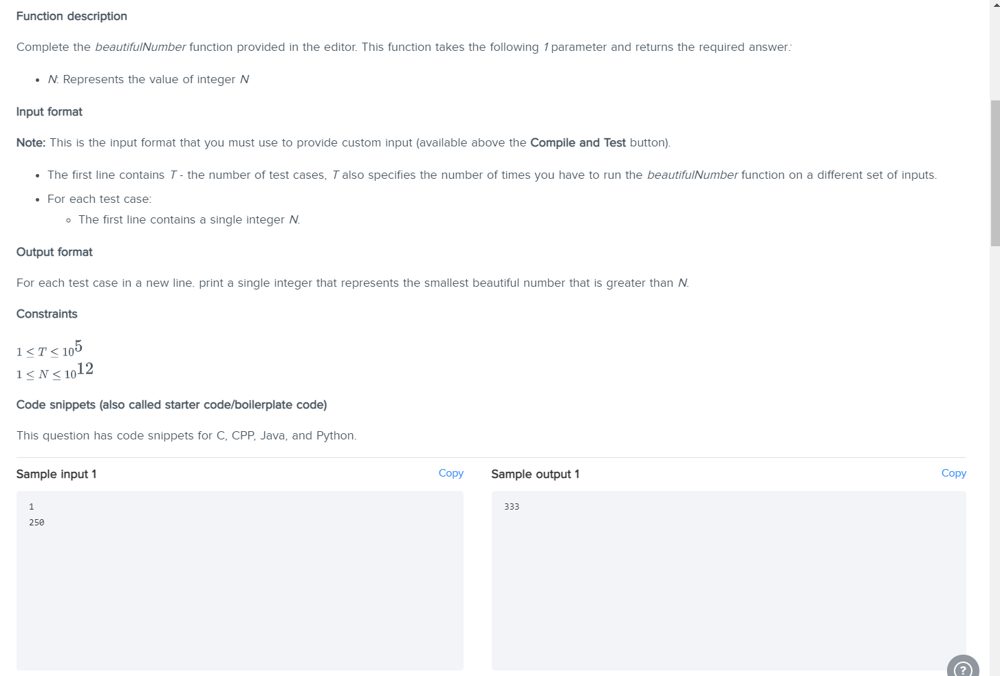The height and width of the screenshot is (676, 1000).
Task: Click the bold Compile and Test text
Action: point(578,142)
